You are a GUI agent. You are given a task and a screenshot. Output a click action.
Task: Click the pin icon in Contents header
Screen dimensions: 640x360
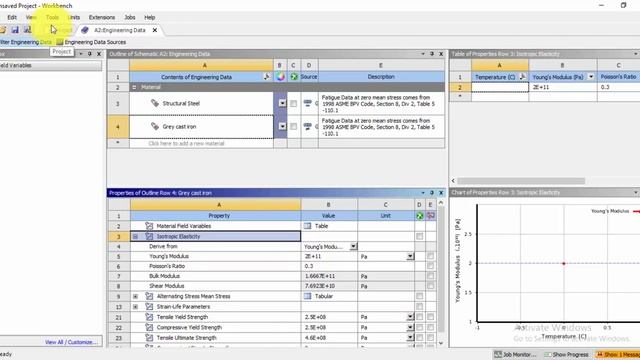(267, 77)
